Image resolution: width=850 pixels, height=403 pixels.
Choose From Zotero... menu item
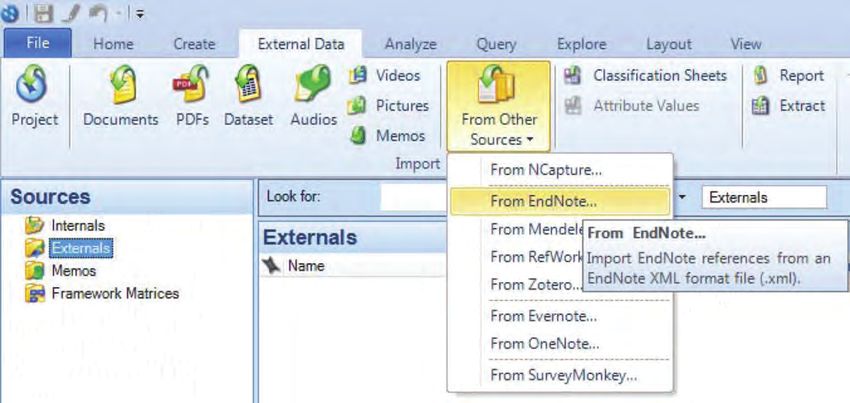535,284
